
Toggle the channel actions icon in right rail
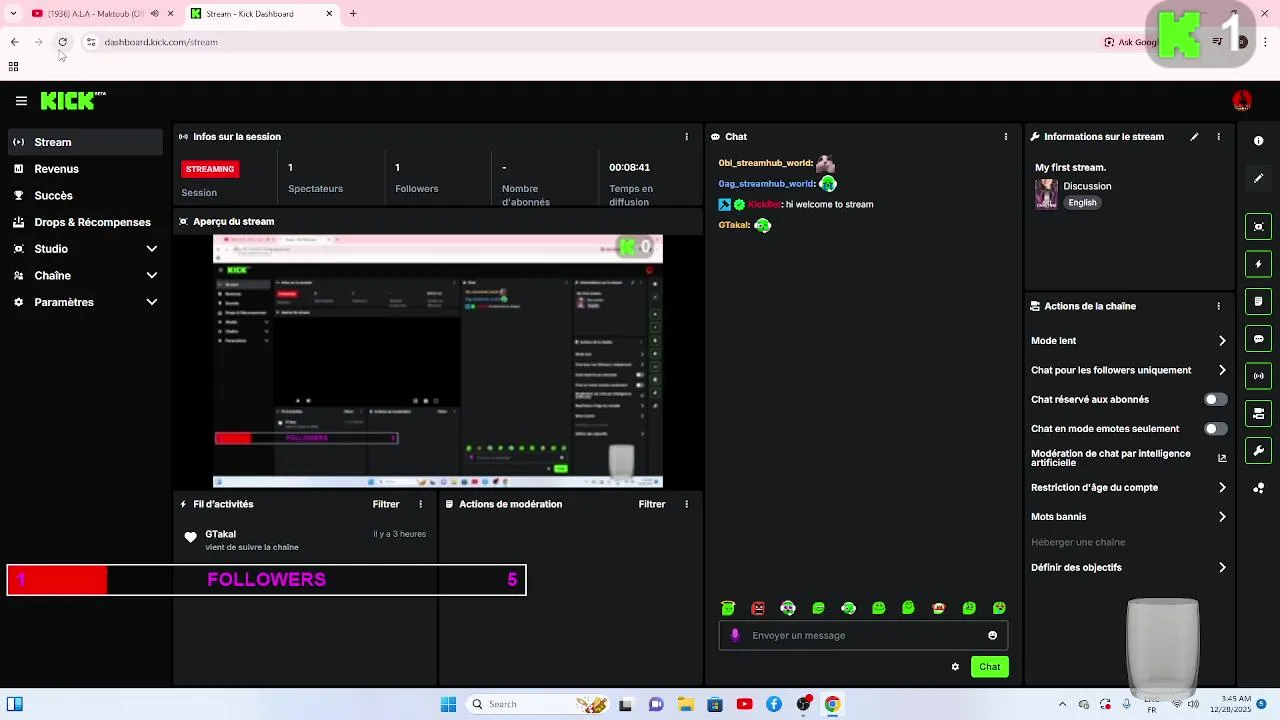[x=1259, y=413]
